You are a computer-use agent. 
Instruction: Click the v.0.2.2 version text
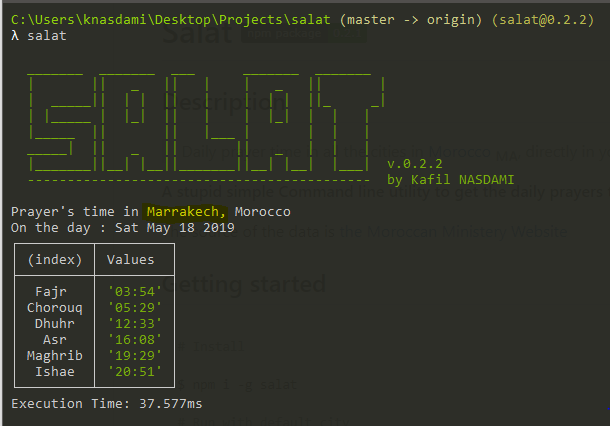coord(415,164)
